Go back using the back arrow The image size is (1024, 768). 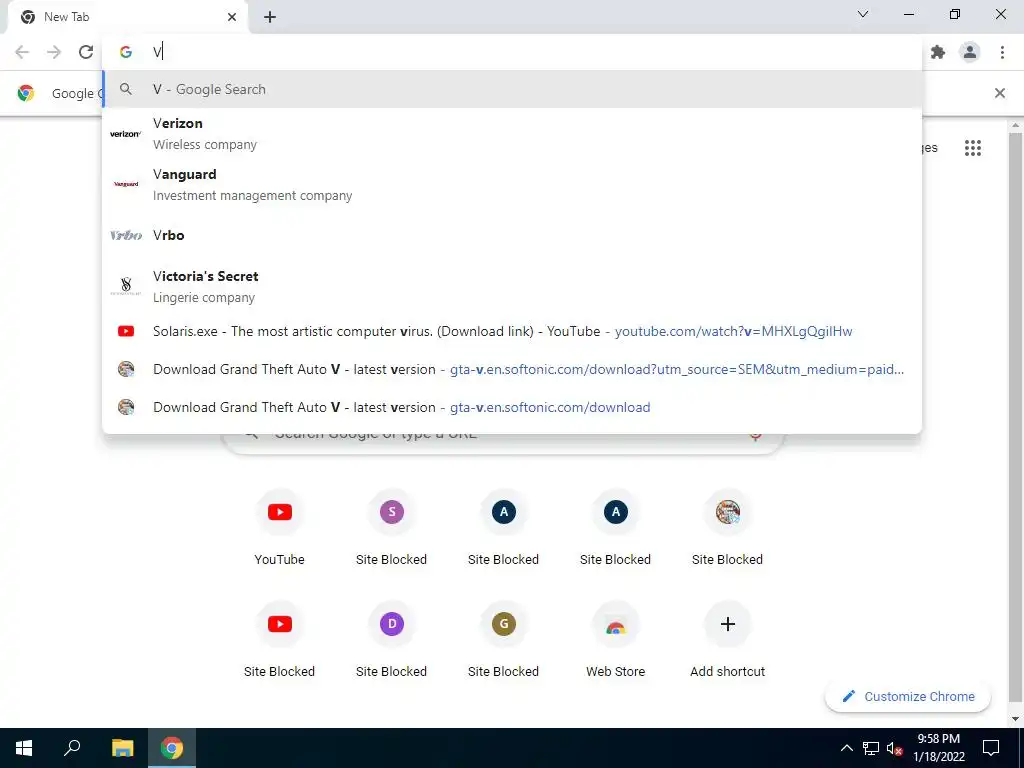coord(22,52)
